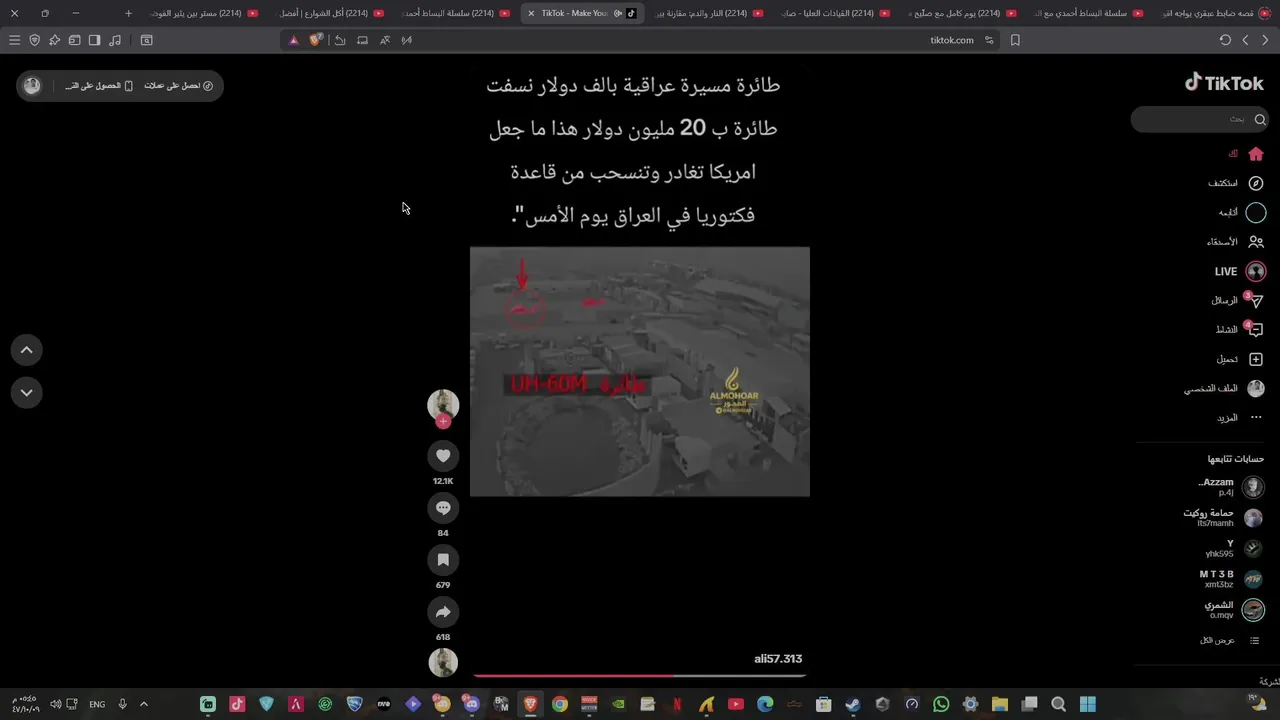The width and height of the screenshot is (1280, 720).
Task: Bookmark this page in address bar
Action: tap(1015, 40)
